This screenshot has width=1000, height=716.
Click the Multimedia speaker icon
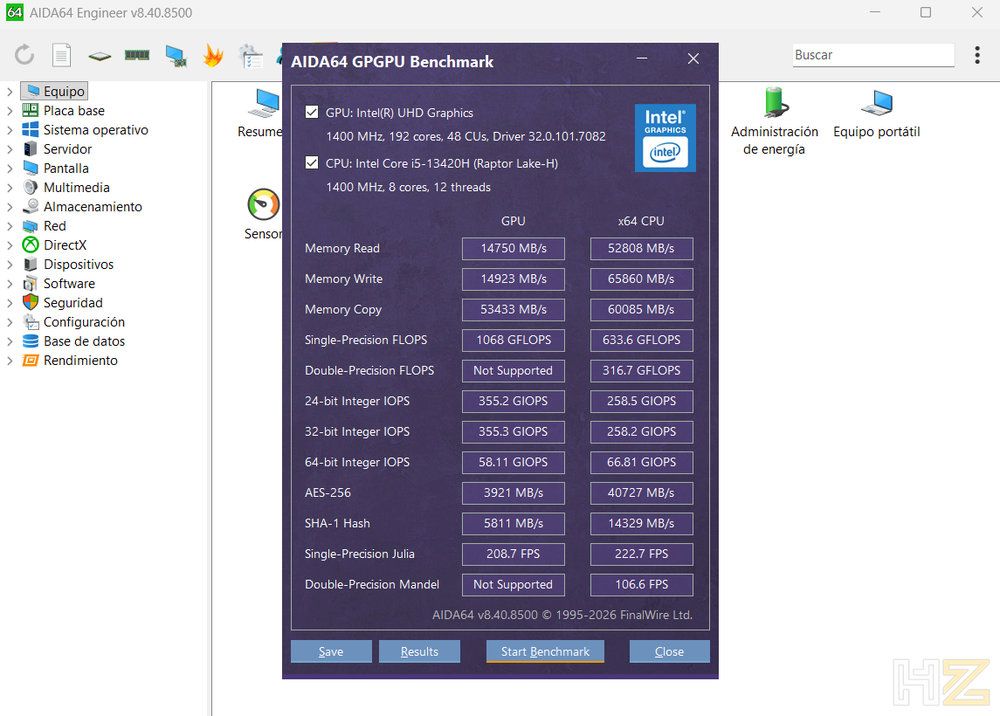pyautogui.click(x=30, y=187)
